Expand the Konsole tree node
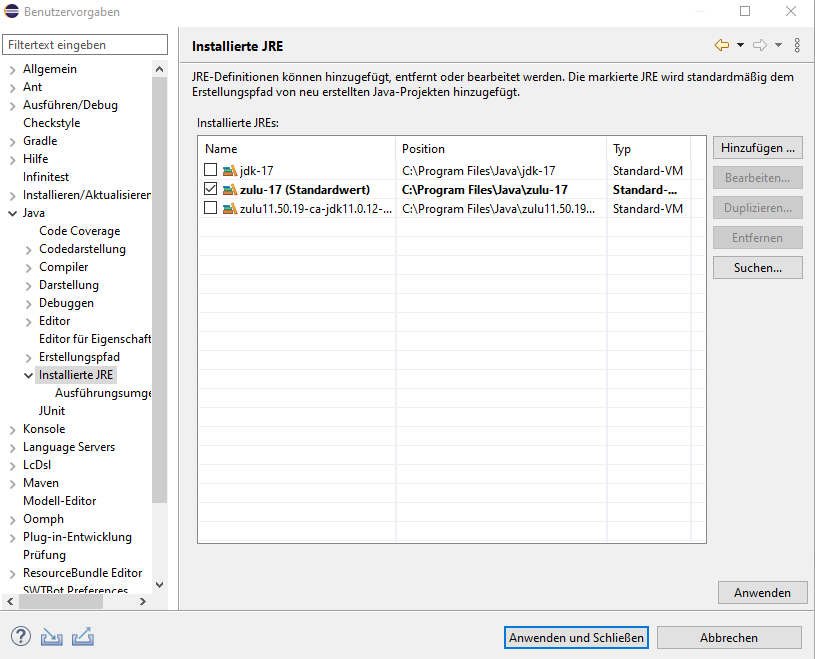The height and width of the screenshot is (659, 815). 12,430
